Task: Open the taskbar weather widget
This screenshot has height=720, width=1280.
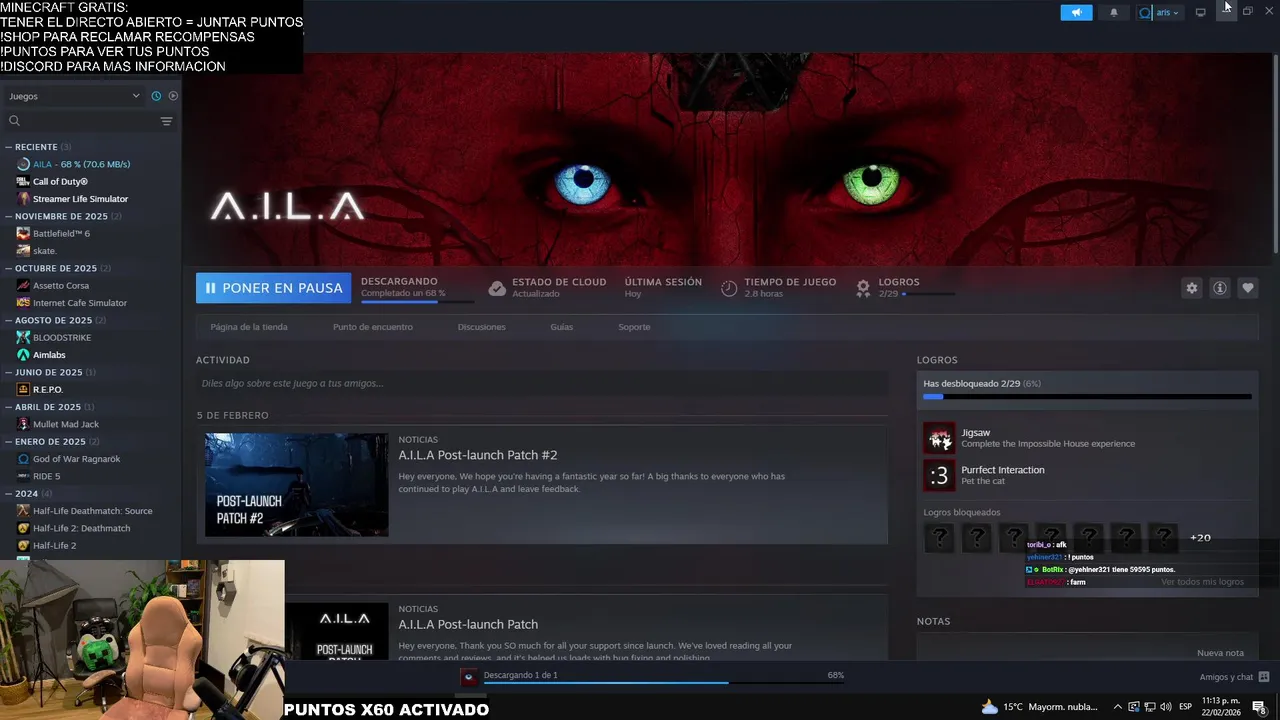Action: click(1040, 707)
